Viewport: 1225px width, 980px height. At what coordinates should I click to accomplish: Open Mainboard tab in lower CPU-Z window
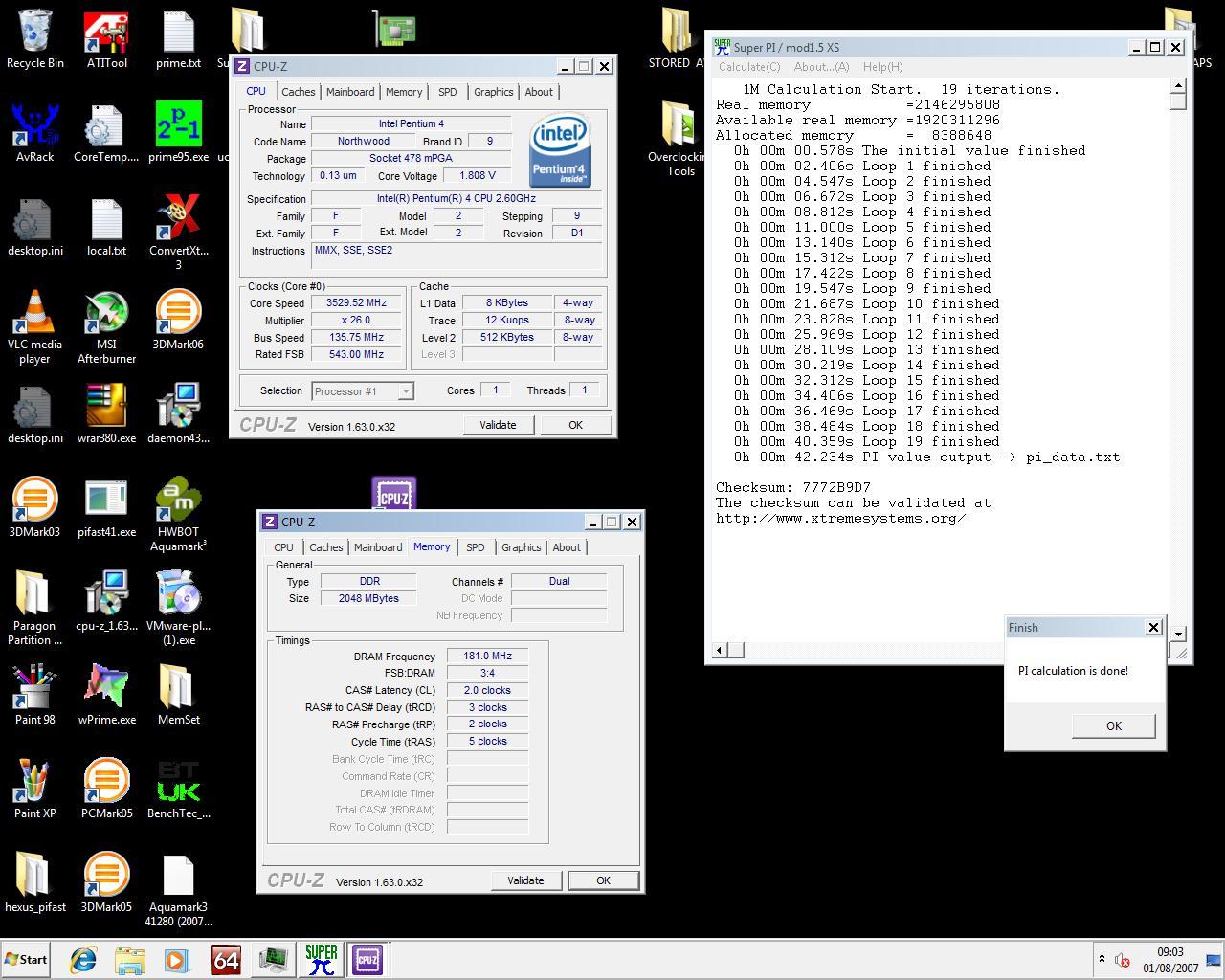point(378,547)
